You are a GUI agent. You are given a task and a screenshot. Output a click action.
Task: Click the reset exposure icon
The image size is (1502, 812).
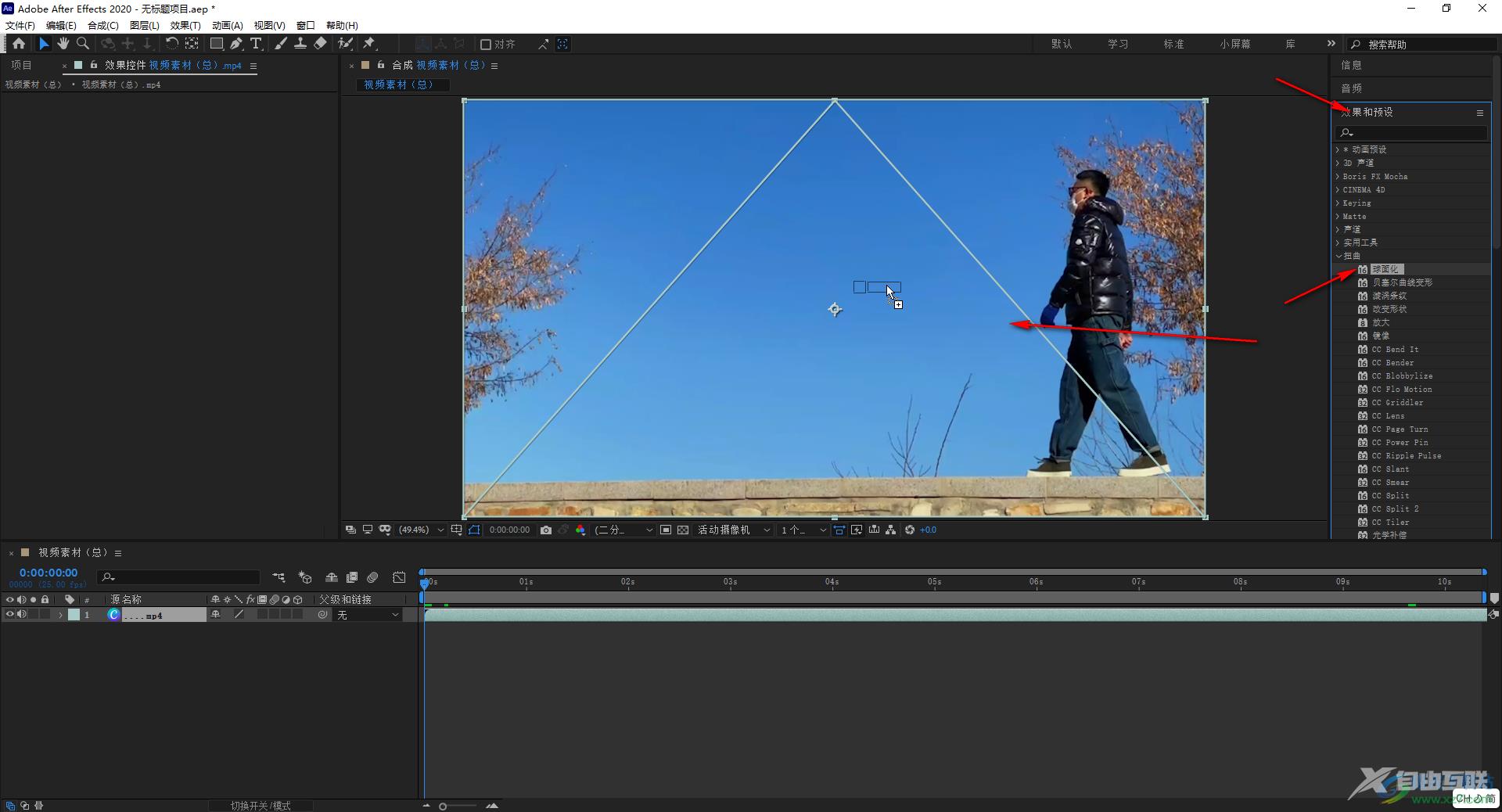[x=909, y=530]
